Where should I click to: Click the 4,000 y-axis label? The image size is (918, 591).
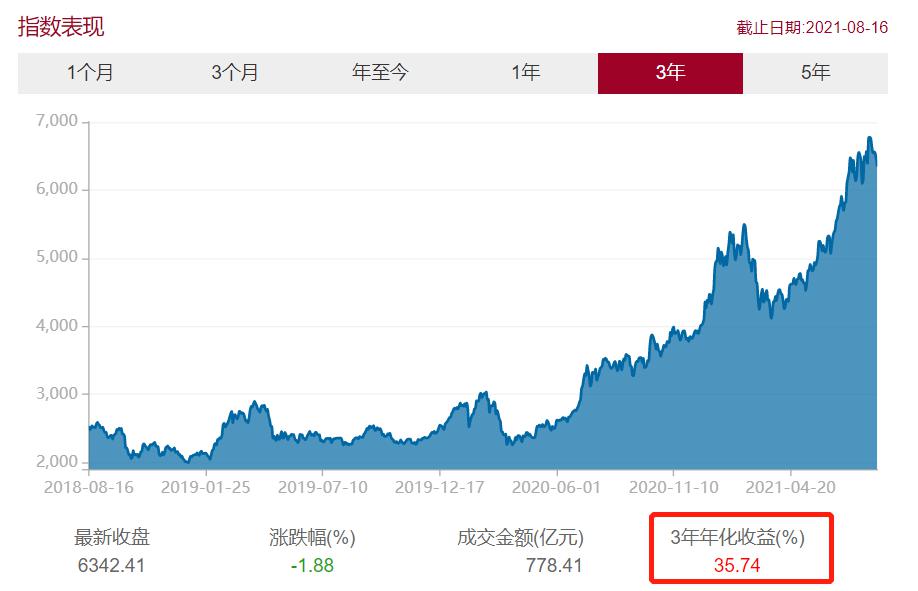tap(56, 326)
